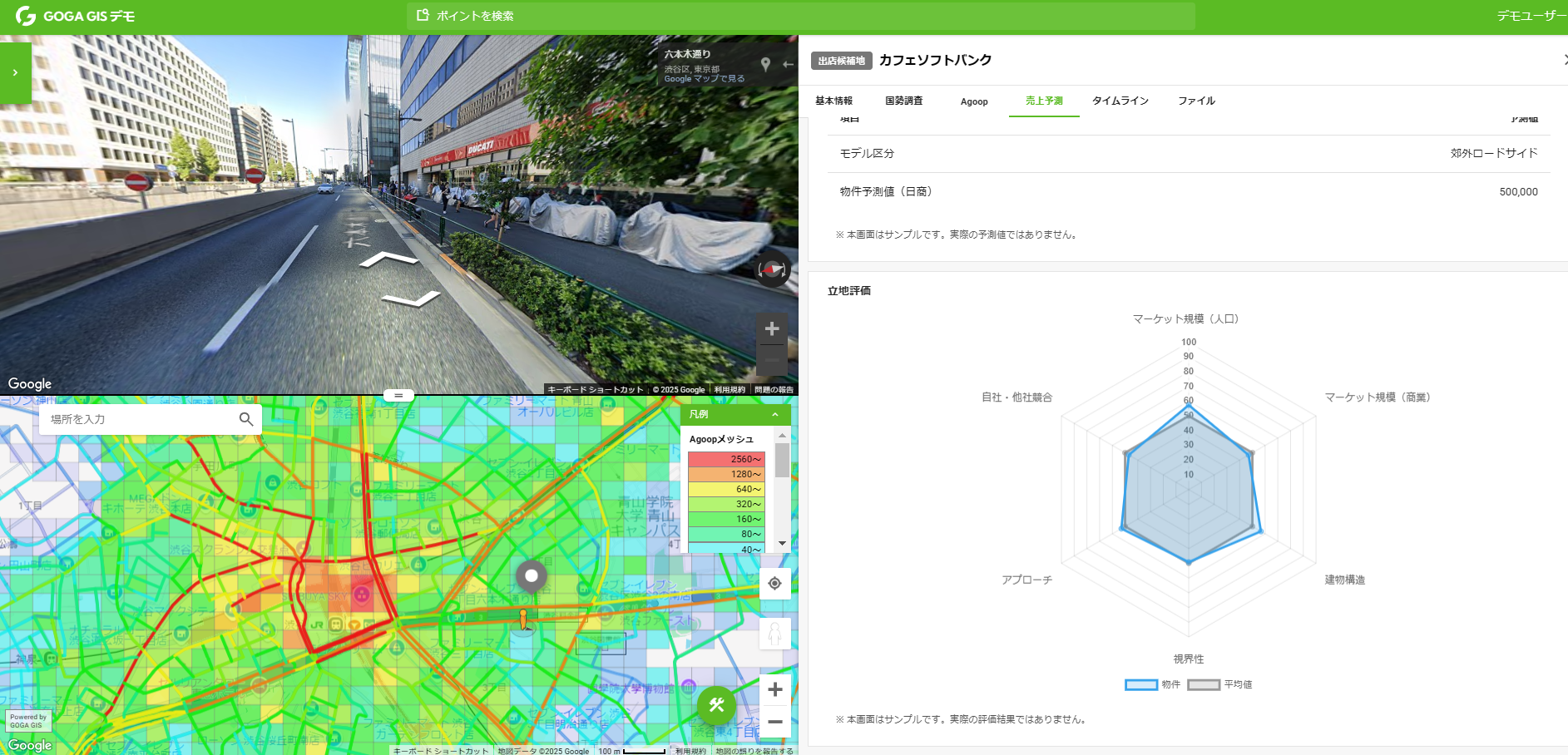This screenshot has width=1568, height=755.
Task: Click the my-location target button
Action: [x=774, y=584]
